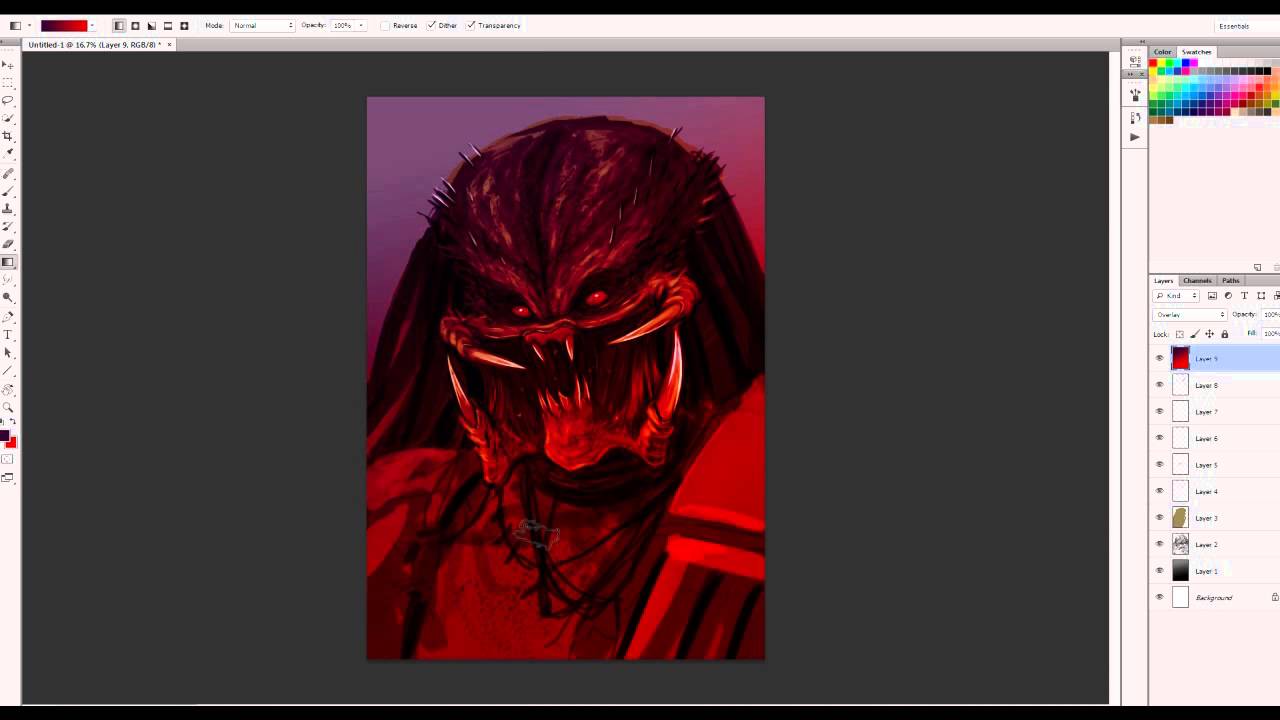
Task: Switch to the Paths tab
Action: 1231,281
